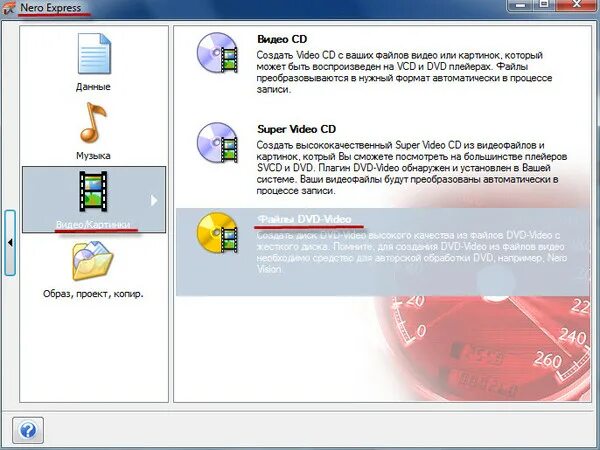Click the Super Video CD description text
The image size is (600, 450).
pos(412,168)
